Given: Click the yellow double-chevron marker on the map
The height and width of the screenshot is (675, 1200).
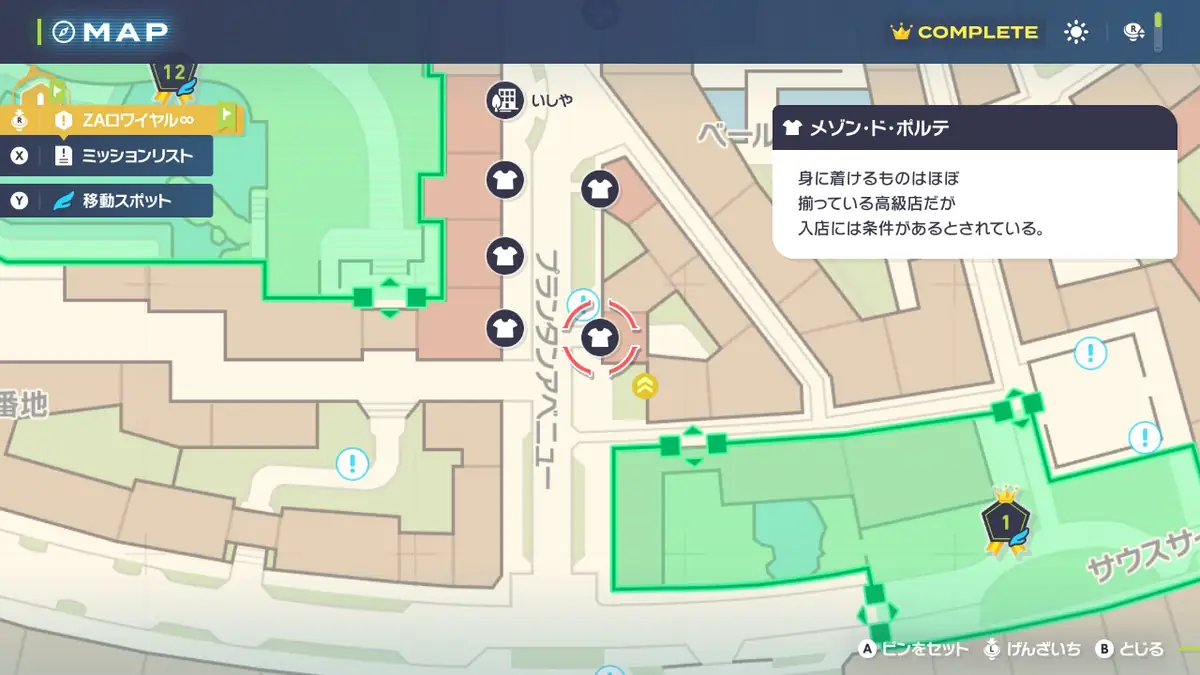Looking at the screenshot, I should pos(646,386).
